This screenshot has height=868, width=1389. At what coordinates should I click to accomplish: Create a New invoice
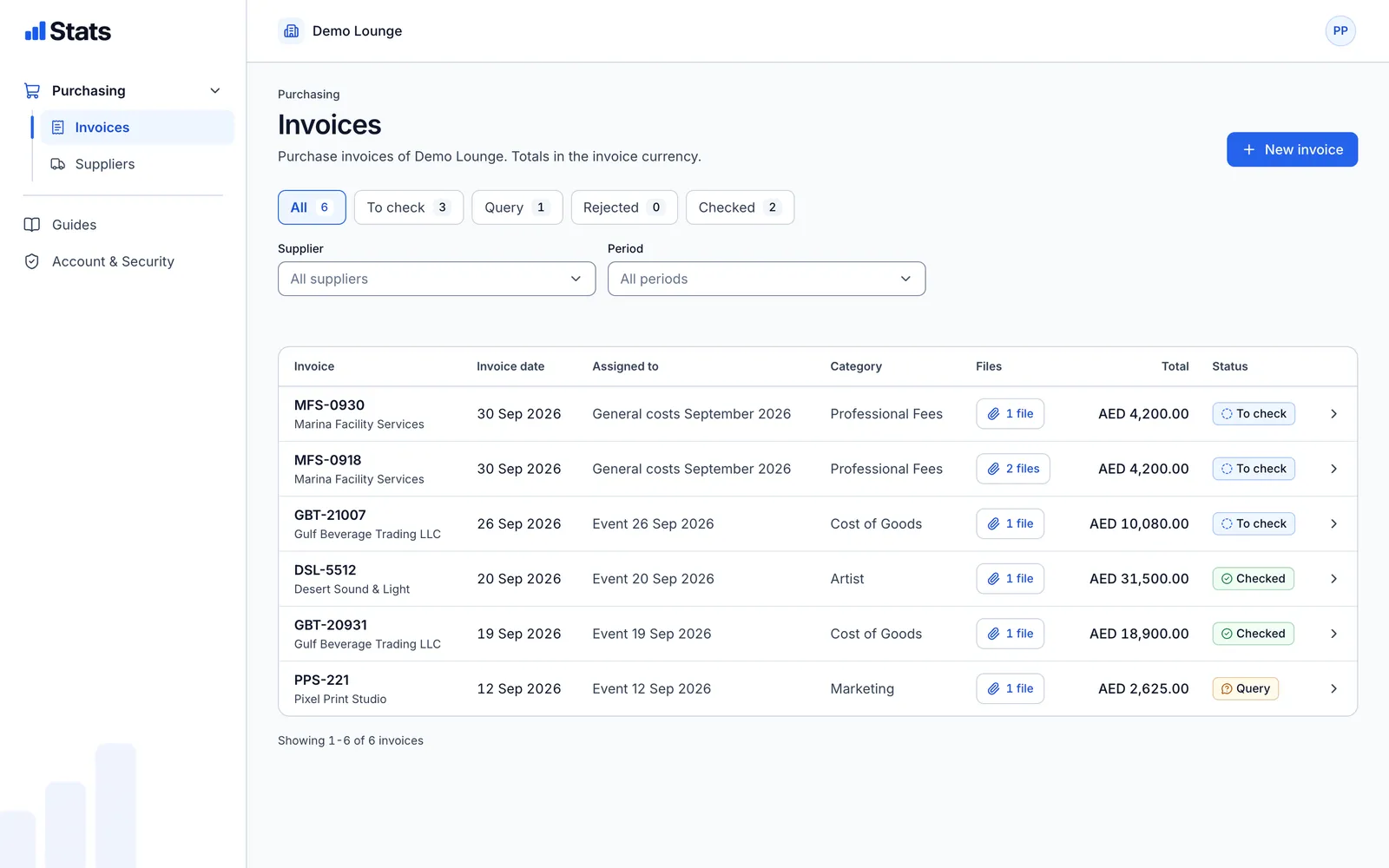[1292, 149]
